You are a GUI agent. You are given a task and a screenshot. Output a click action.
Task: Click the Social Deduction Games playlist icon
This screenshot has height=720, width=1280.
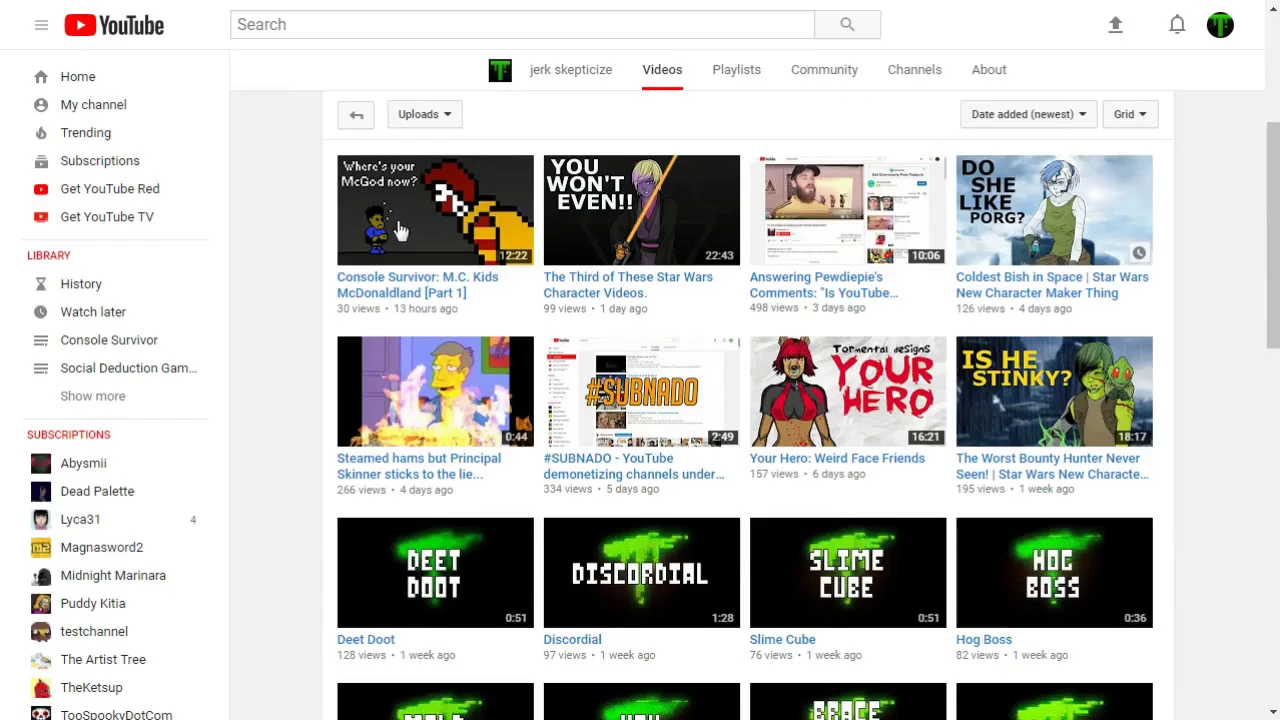[41, 368]
